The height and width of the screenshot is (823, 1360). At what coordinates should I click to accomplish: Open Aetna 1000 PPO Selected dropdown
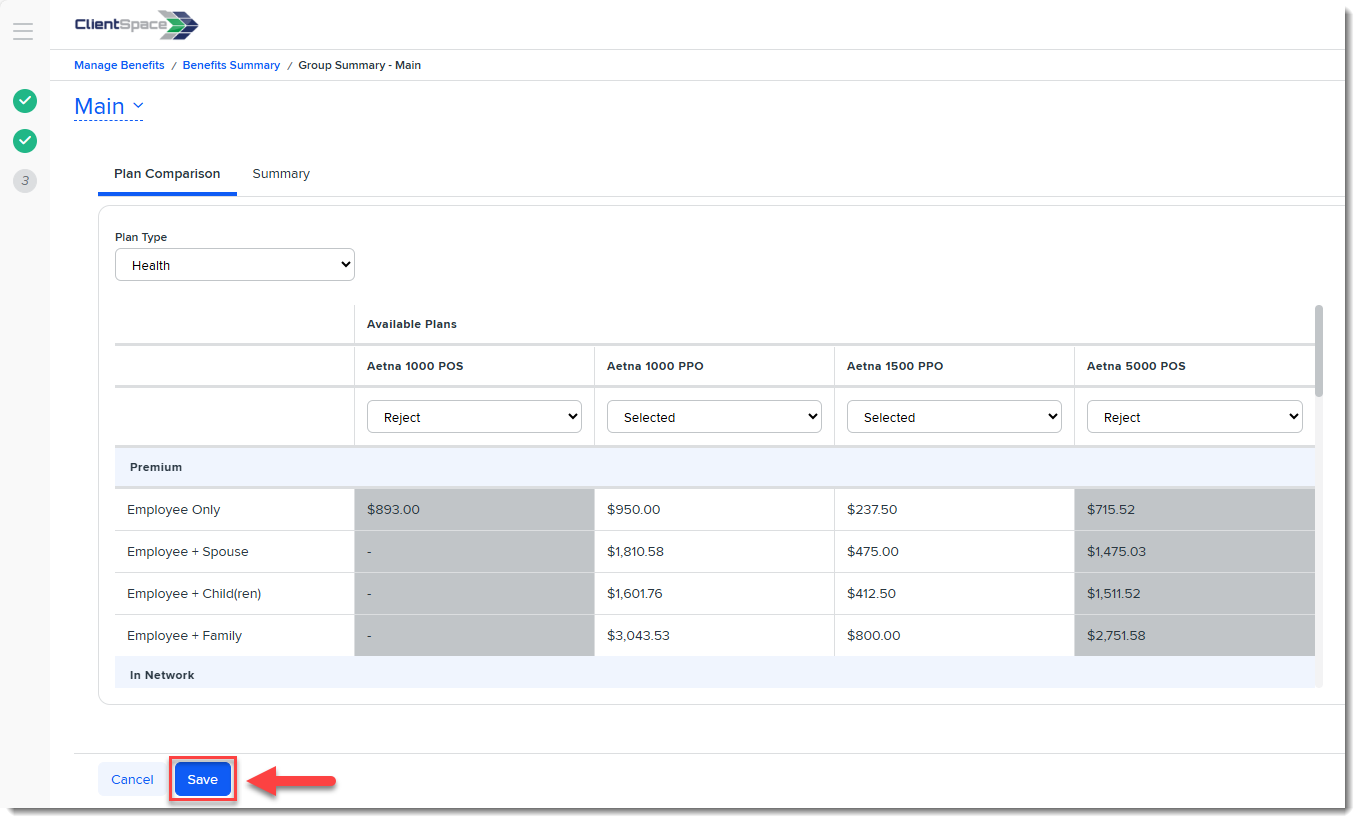[x=715, y=417]
